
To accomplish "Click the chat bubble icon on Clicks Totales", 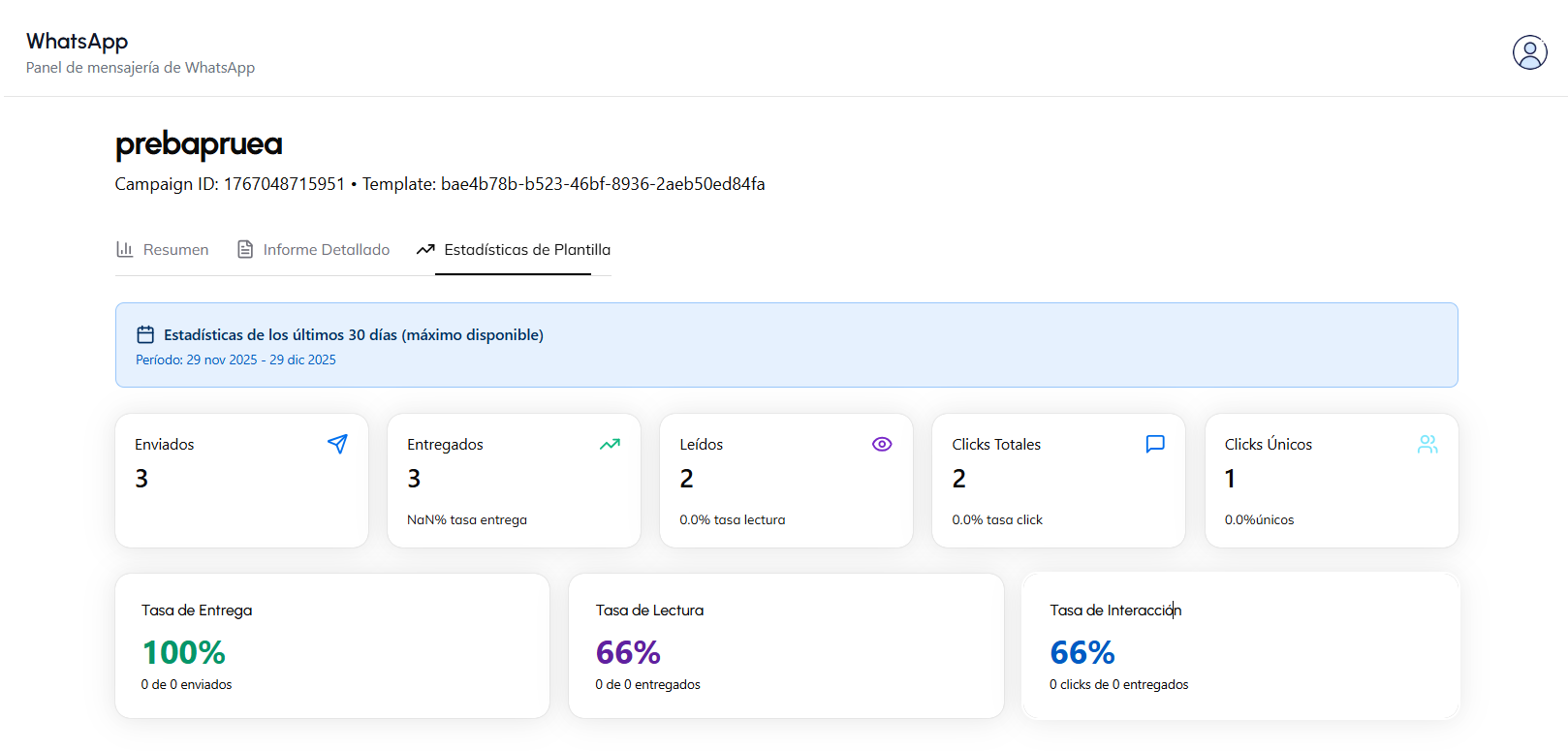I will point(1154,444).
